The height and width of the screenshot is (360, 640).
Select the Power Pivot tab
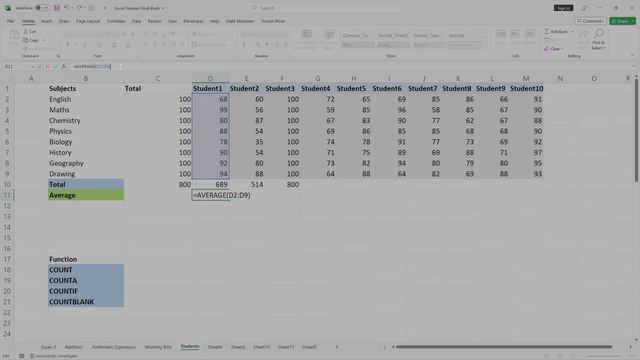tap(273, 21)
